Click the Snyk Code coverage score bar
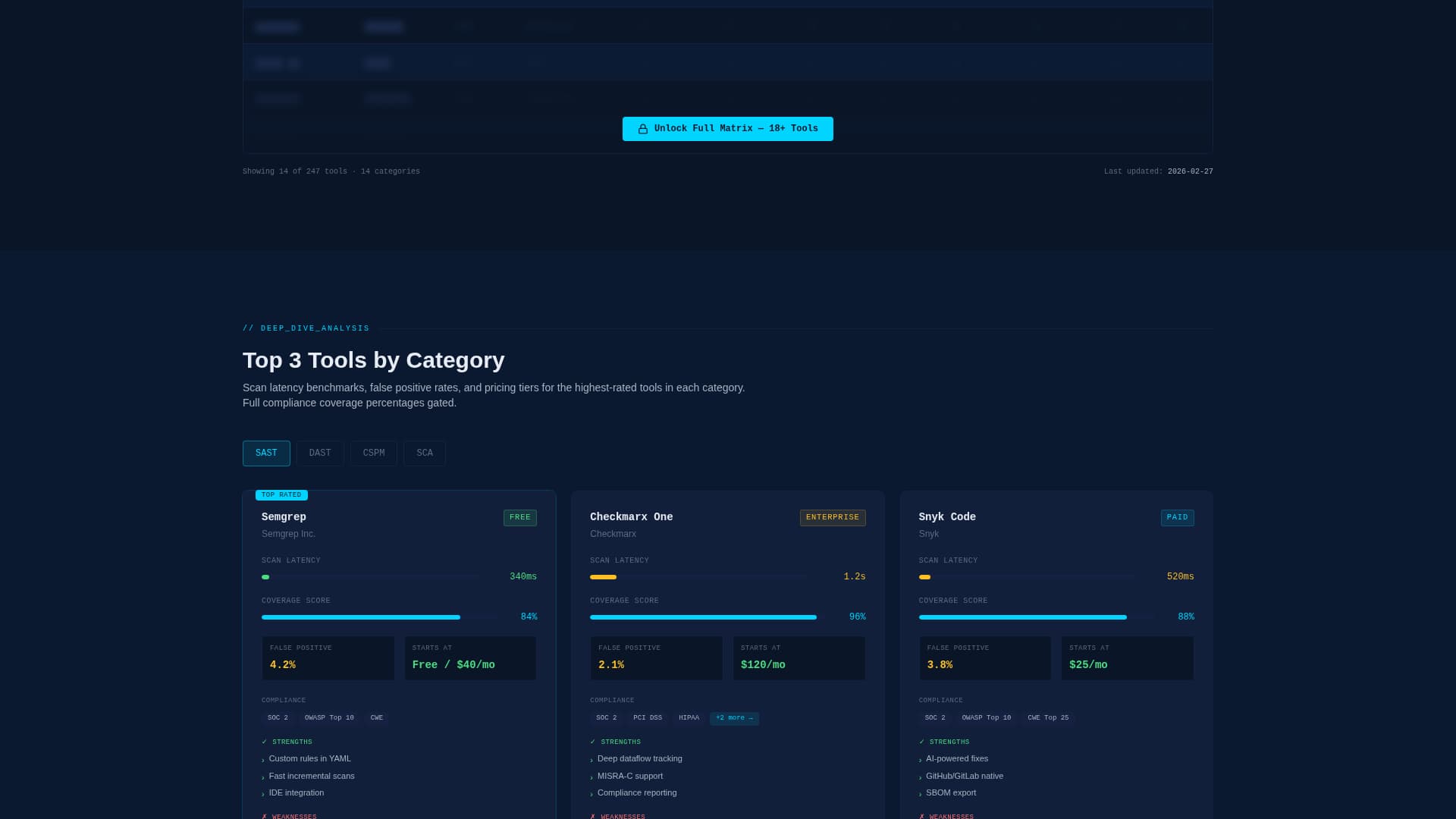The image size is (1456, 819). point(1037,617)
